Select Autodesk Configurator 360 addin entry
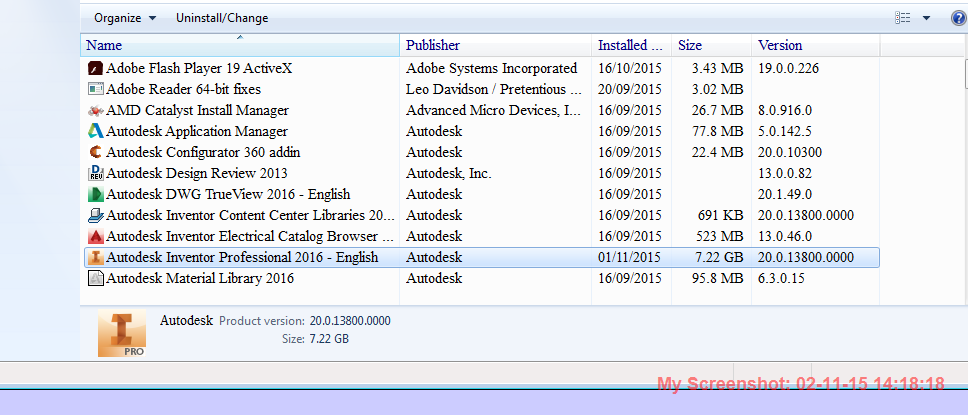Screen dimensions: 968x415 click(203, 153)
